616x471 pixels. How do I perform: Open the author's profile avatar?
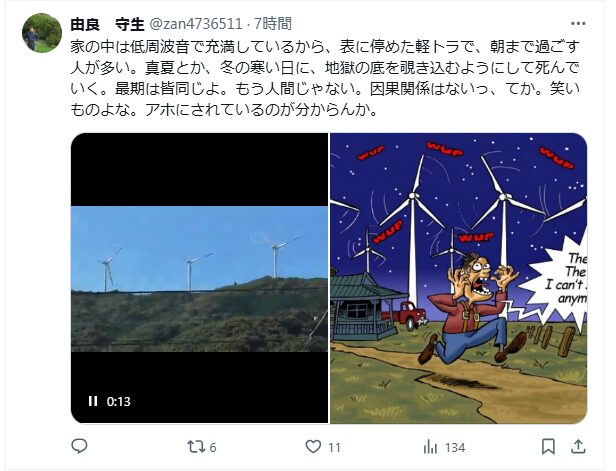point(42,33)
